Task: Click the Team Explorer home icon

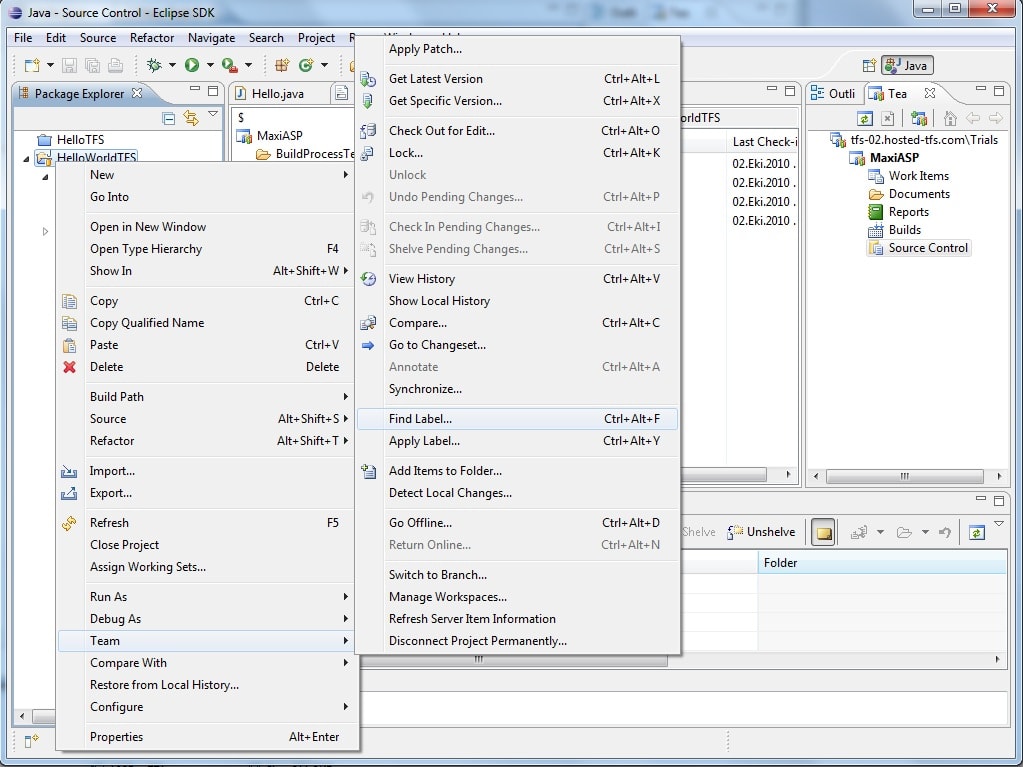Action: [950, 119]
